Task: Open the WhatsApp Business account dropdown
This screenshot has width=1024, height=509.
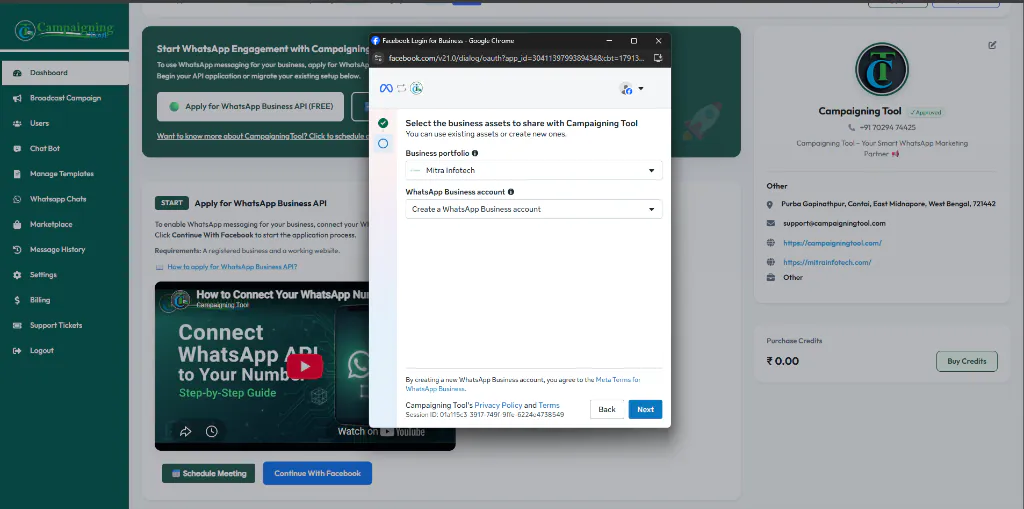Action: pyautogui.click(x=534, y=209)
